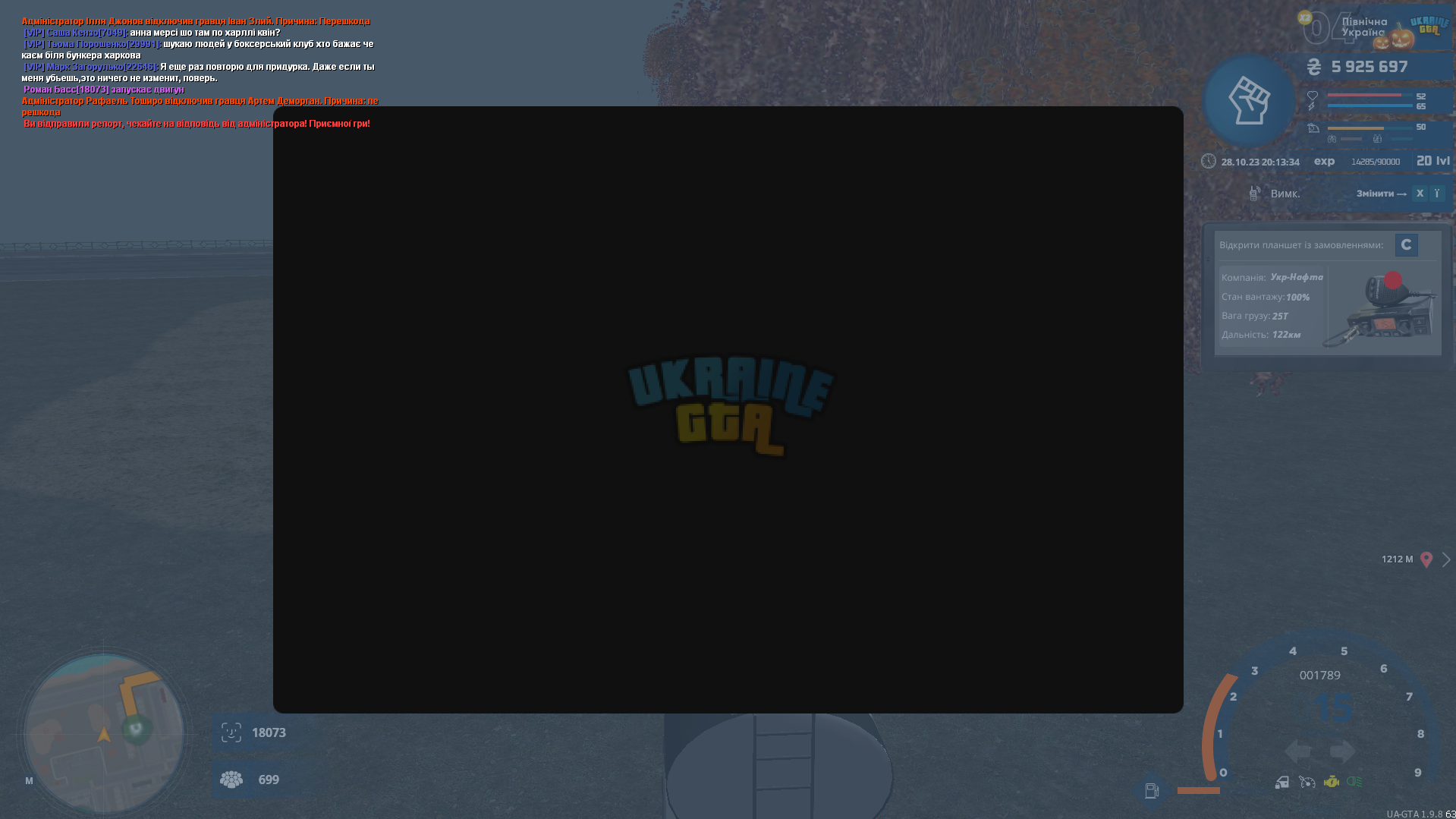1456x819 pixels.
Task: Click the right turn signal arrow
Action: 1342,751
